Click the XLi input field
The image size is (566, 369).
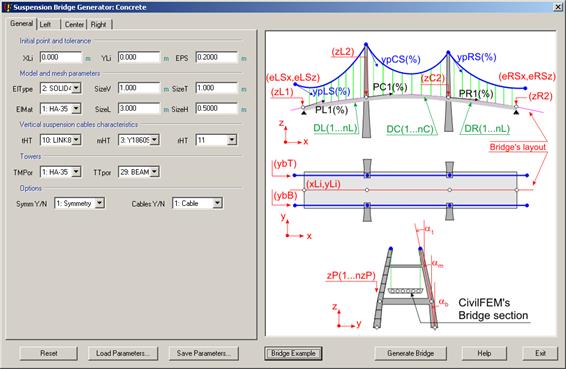[61, 57]
